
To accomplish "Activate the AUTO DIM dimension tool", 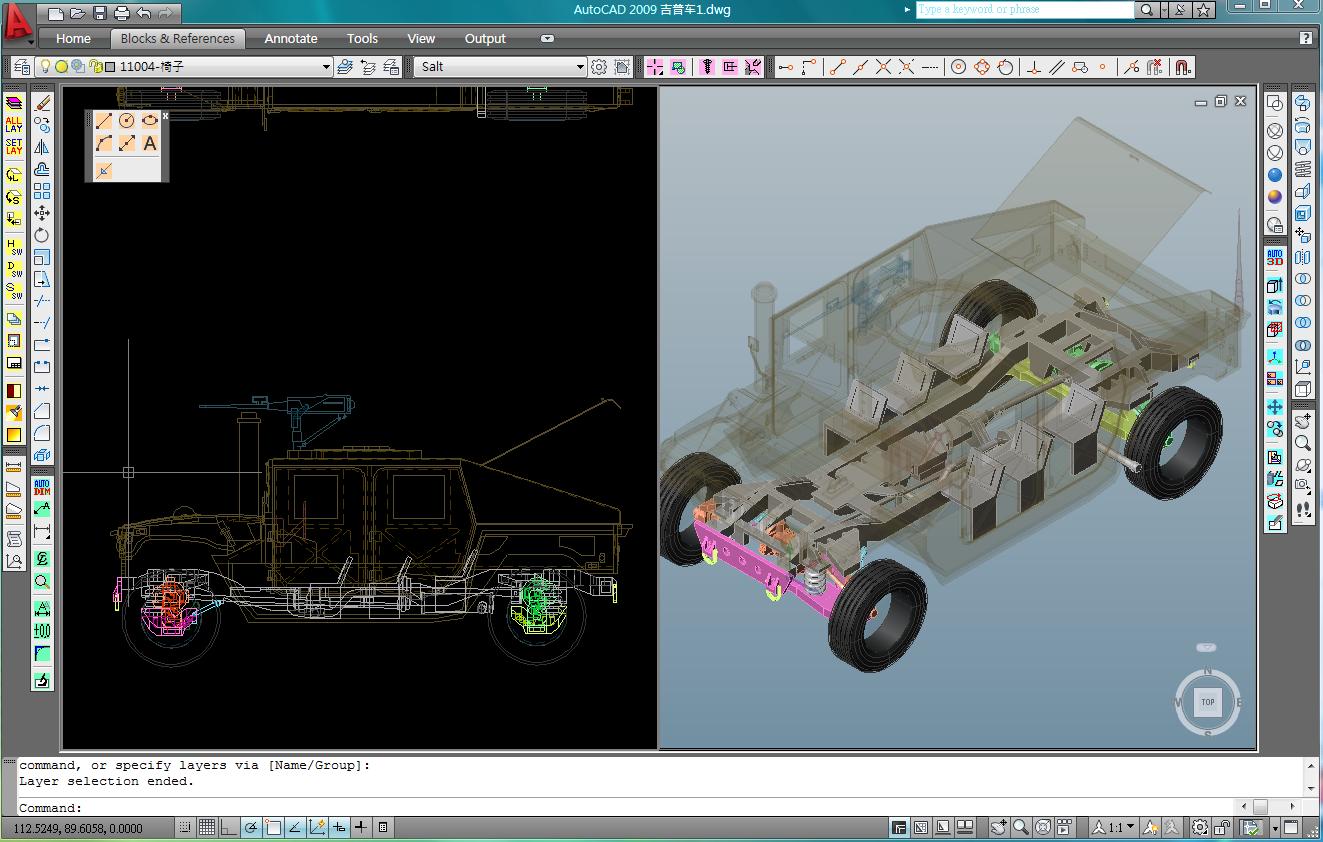I will [x=42, y=487].
